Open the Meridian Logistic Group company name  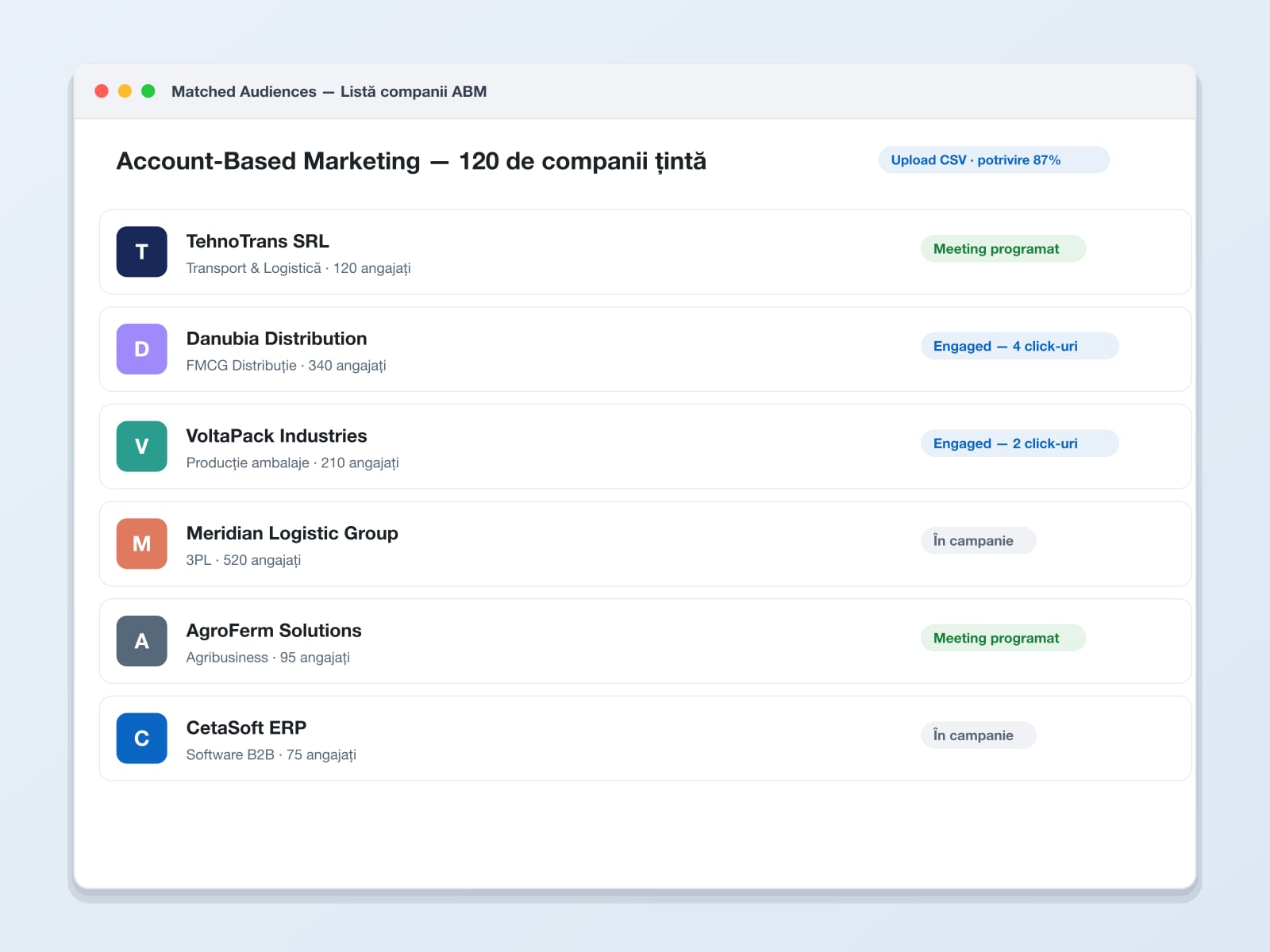coord(292,533)
